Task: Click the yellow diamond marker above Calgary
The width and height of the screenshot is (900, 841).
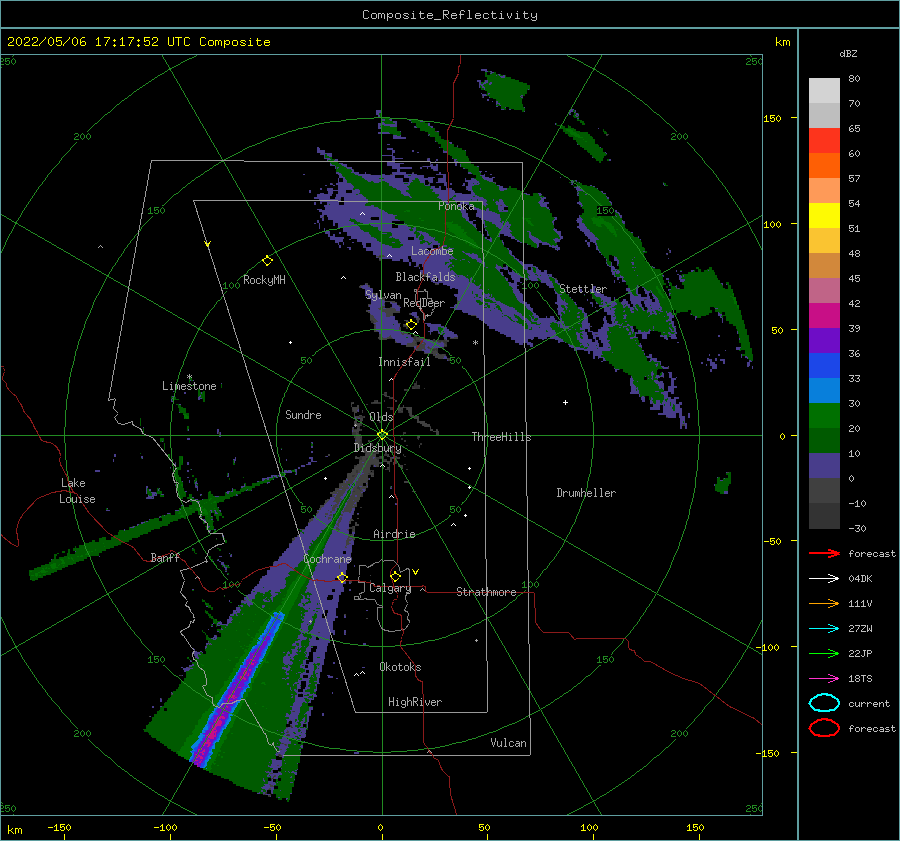Action: [x=395, y=576]
